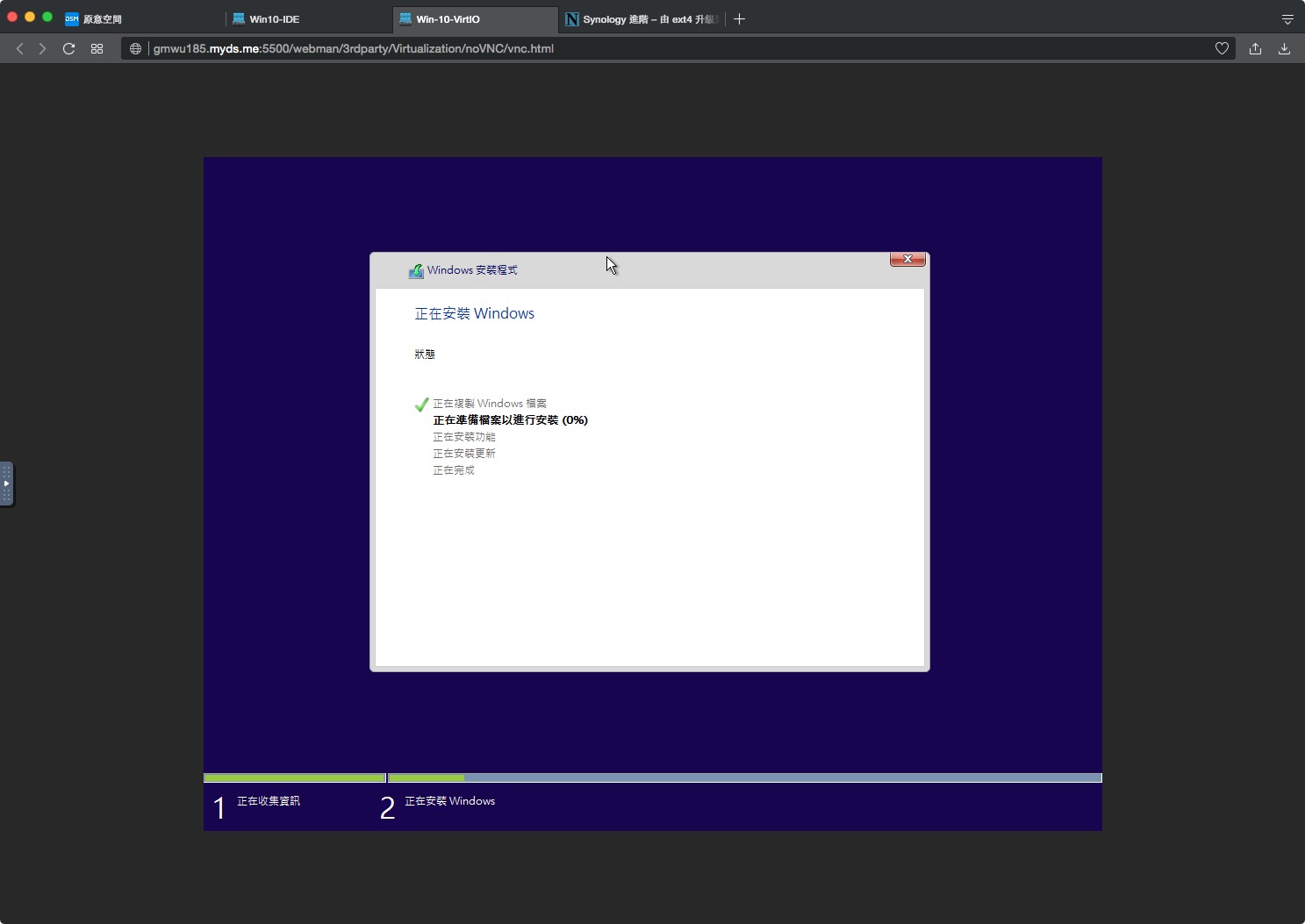This screenshot has height=924, width=1305.
Task: Switch to the Synology 進階 tab
Action: (x=642, y=18)
